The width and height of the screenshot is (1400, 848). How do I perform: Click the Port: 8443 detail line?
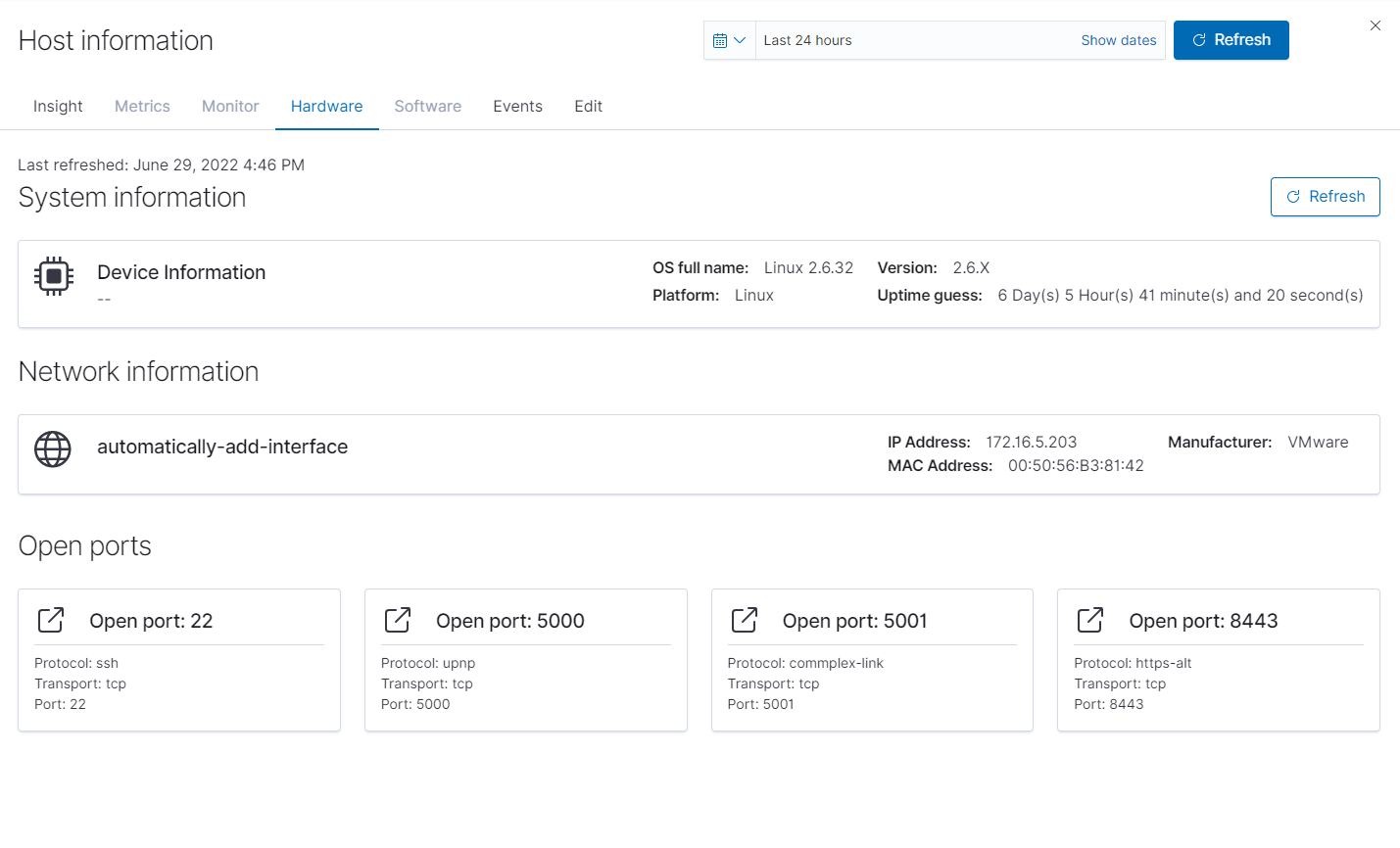point(1109,704)
